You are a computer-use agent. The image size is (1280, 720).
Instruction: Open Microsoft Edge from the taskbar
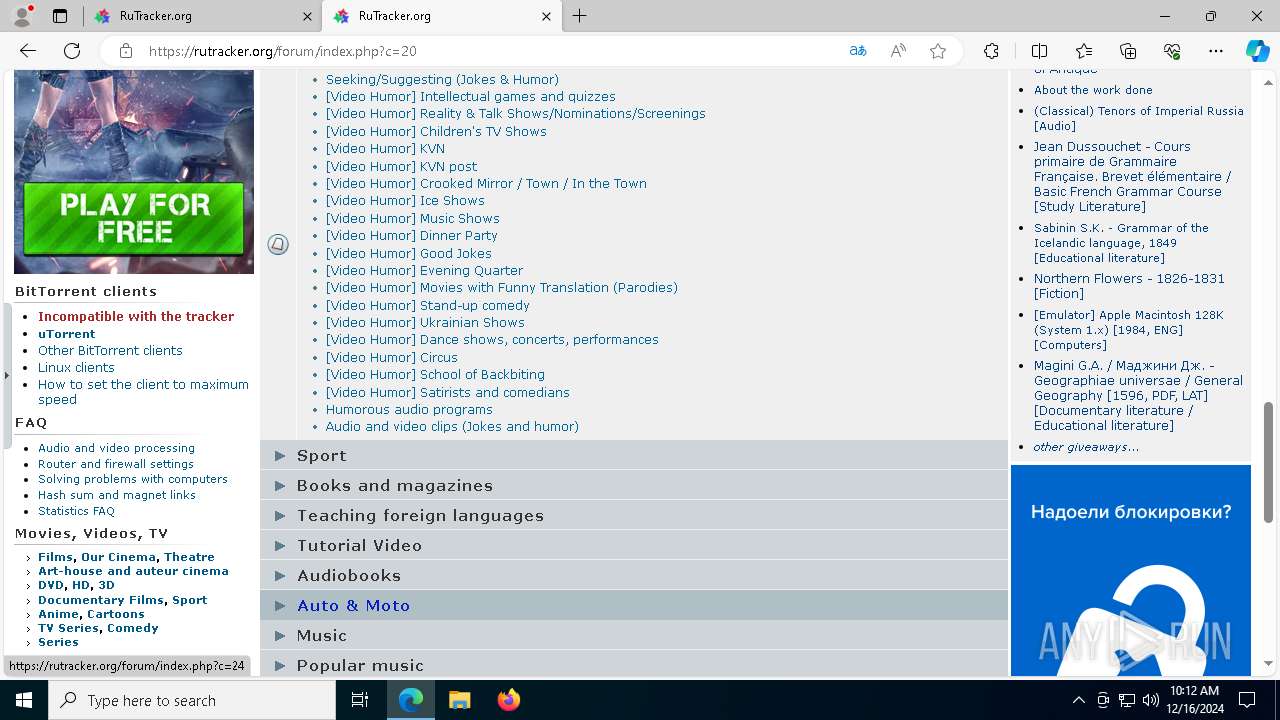click(411, 700)
